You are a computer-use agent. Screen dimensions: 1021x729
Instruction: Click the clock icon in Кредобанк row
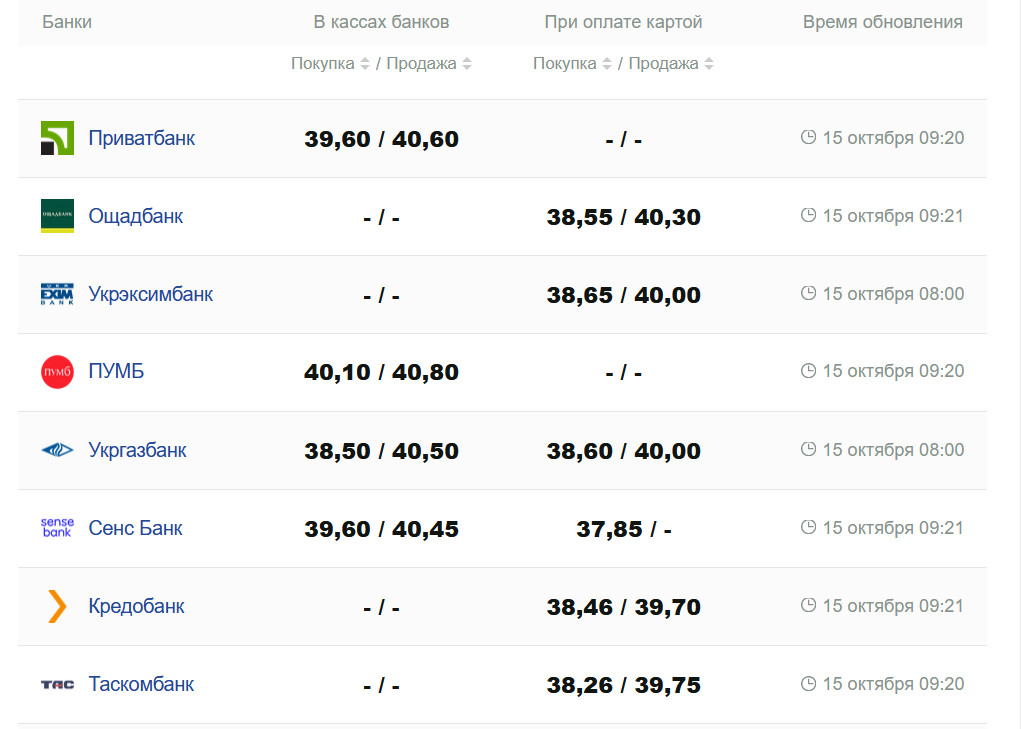[x=809, y=605]
